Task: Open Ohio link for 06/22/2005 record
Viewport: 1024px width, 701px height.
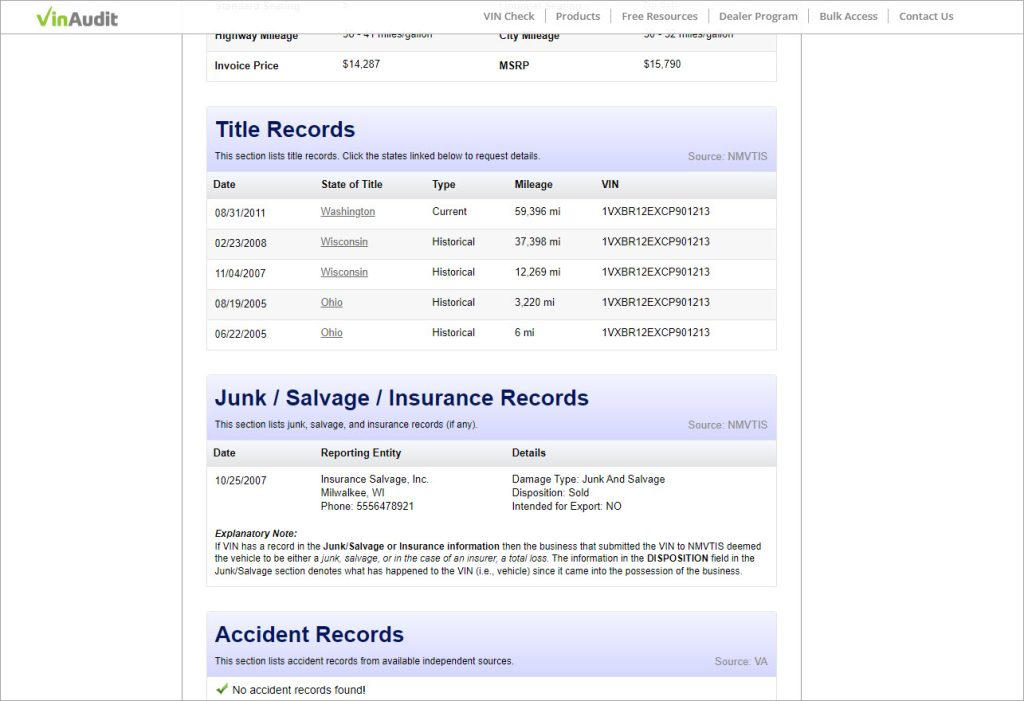Action: click(x=332, y=333)
